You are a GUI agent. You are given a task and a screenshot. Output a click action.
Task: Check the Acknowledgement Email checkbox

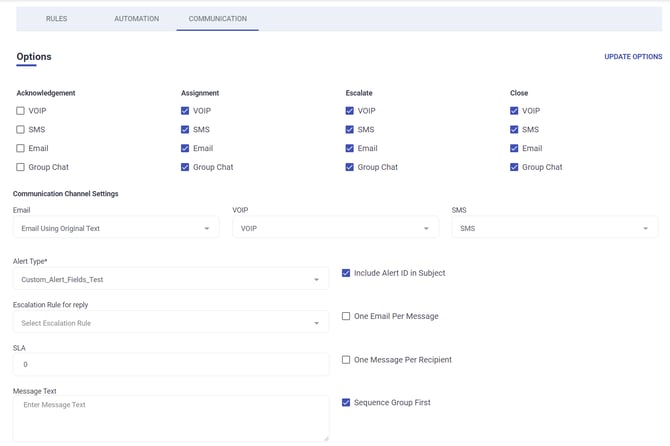tap(21, 148)
